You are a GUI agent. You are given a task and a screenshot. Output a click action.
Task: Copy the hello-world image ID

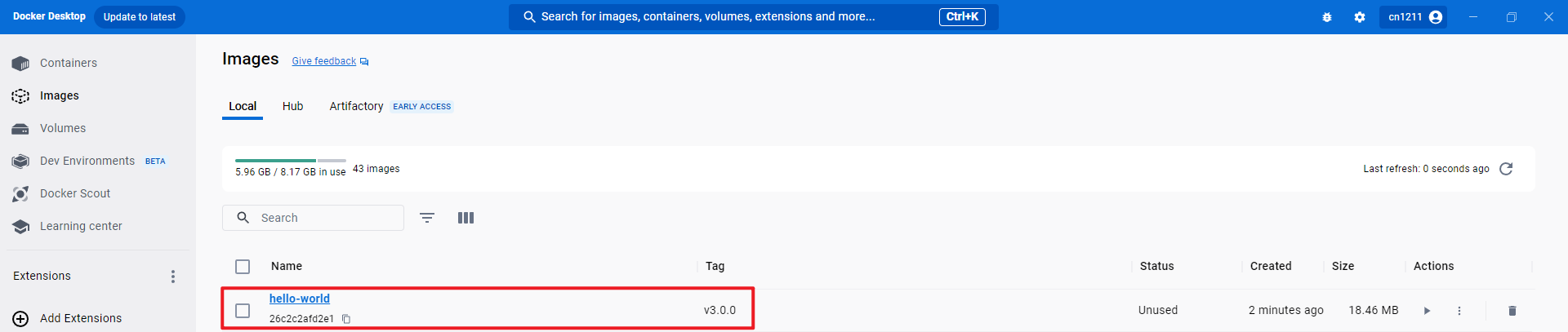coord(346,319)
